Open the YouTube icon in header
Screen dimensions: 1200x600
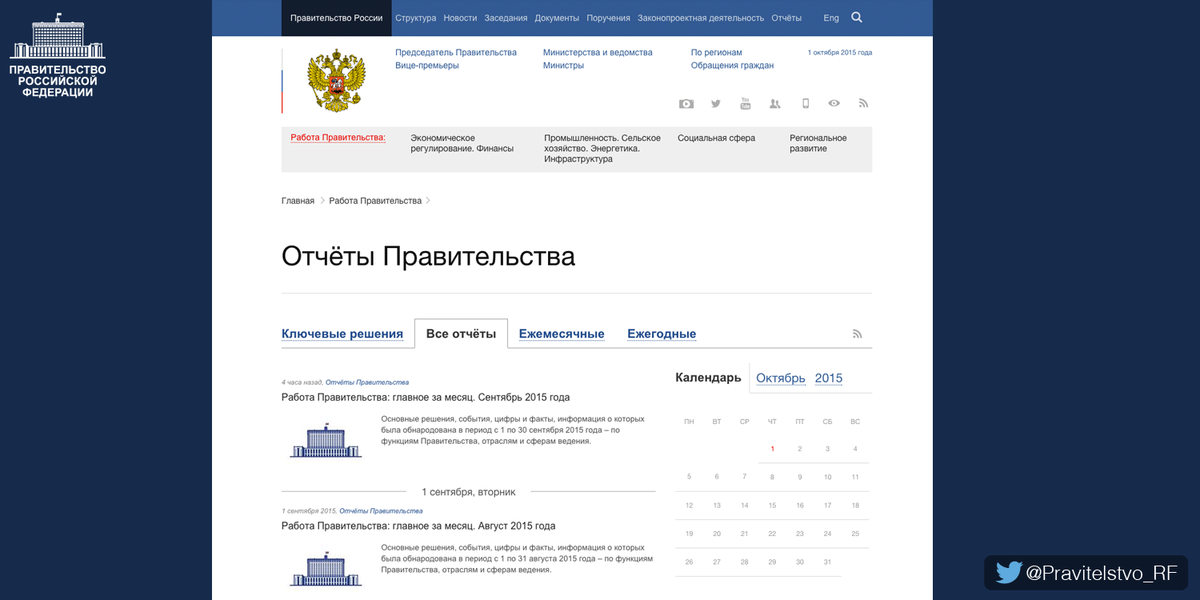(745, 104)
